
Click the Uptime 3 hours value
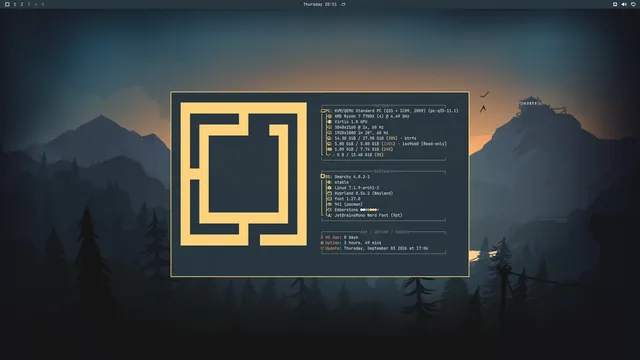tap(362, 243)
